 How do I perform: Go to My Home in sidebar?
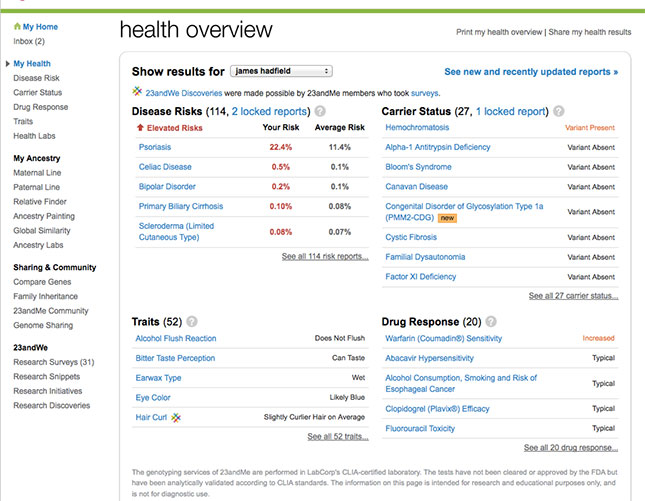coord(40,27)
